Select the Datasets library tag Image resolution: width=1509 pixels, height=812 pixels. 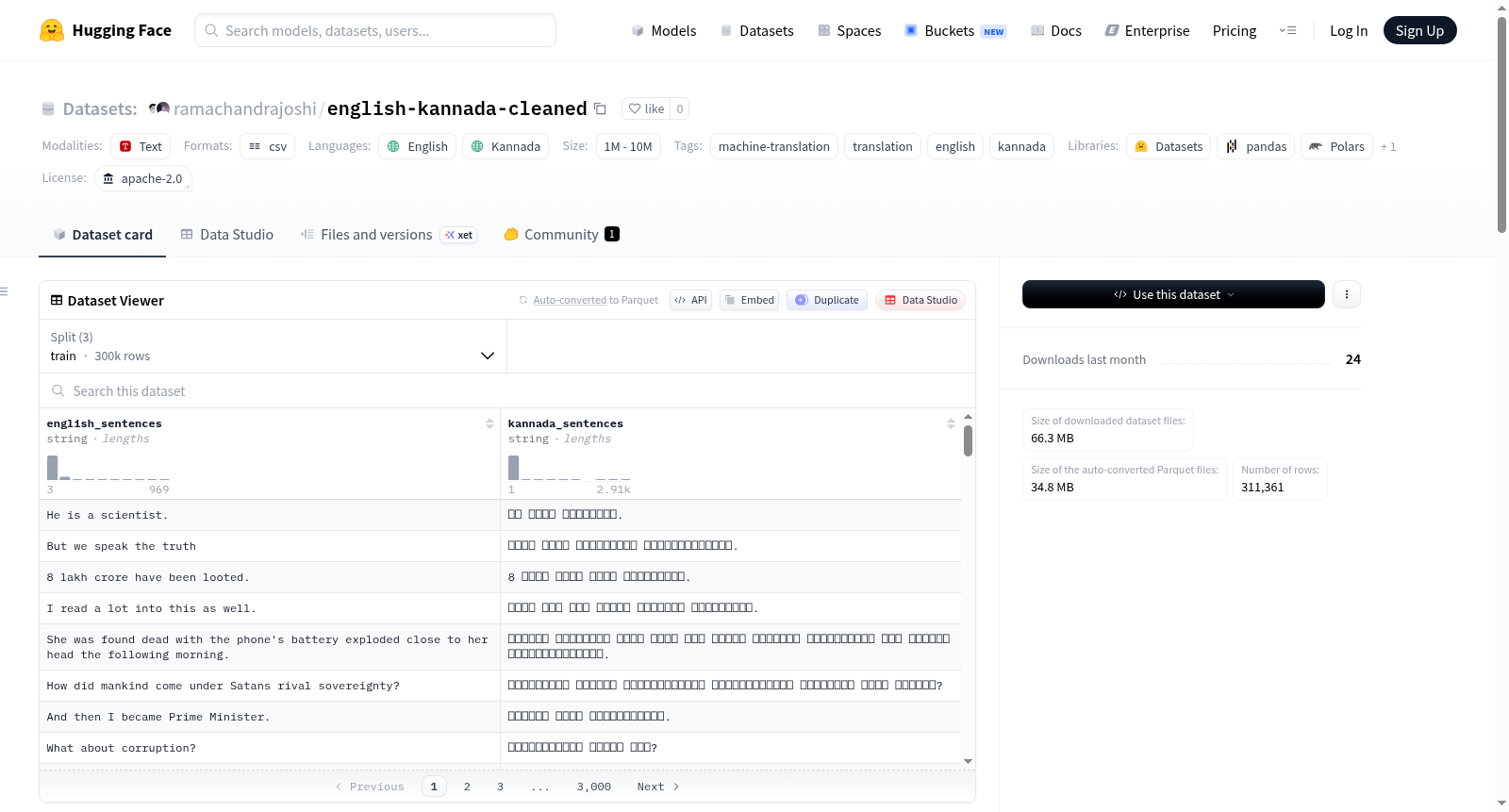pos(1168,146)
